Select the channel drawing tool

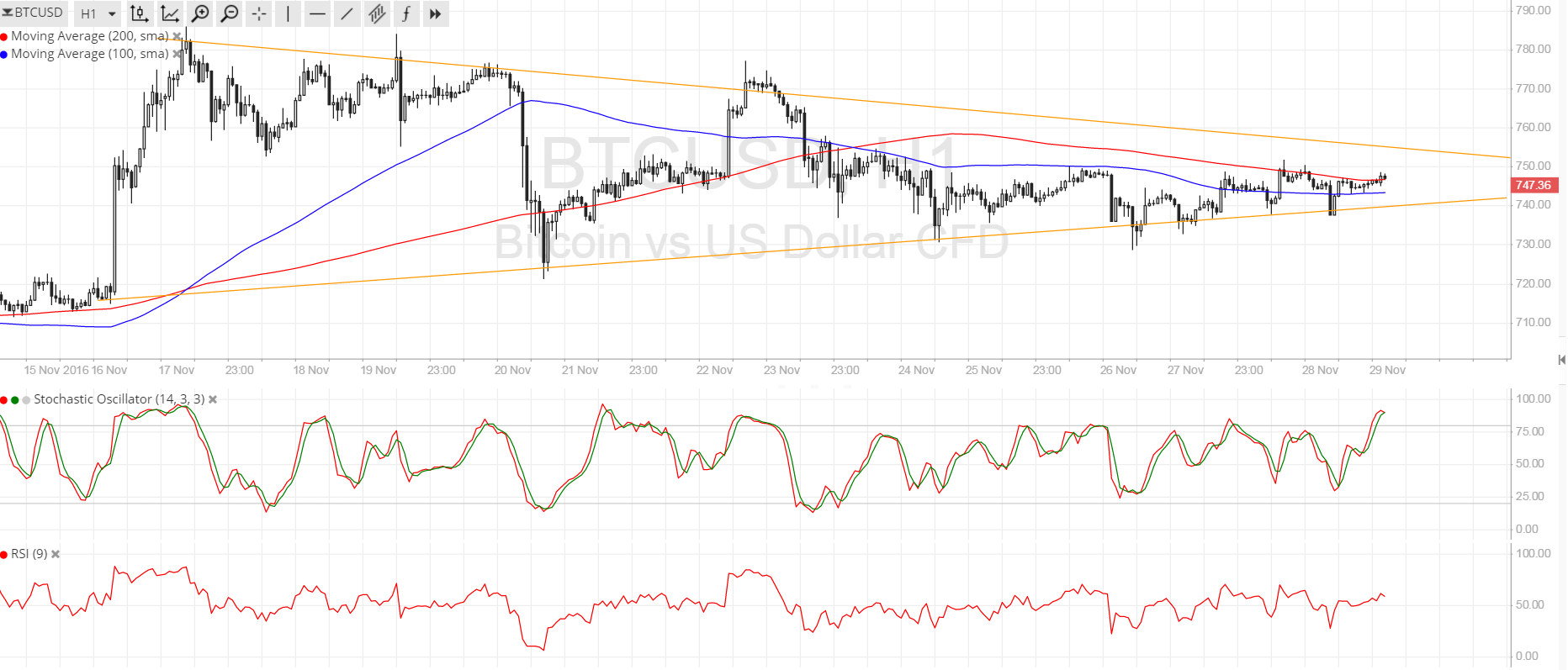[376, 13]
